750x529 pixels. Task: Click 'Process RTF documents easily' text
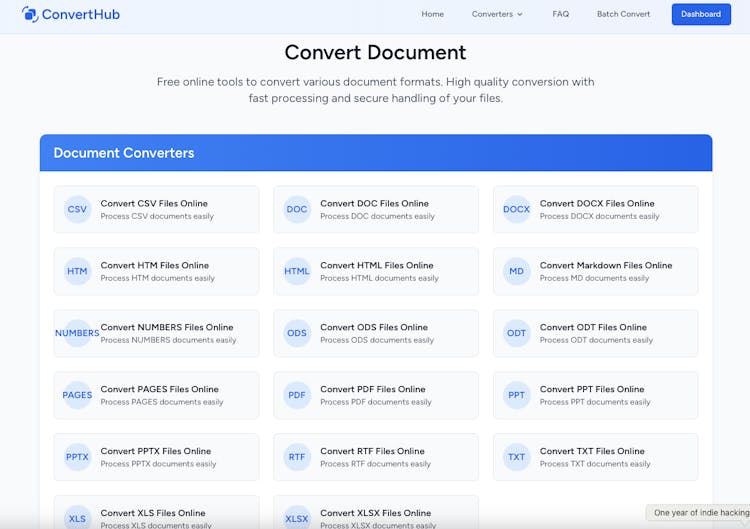tap(375, 464)
